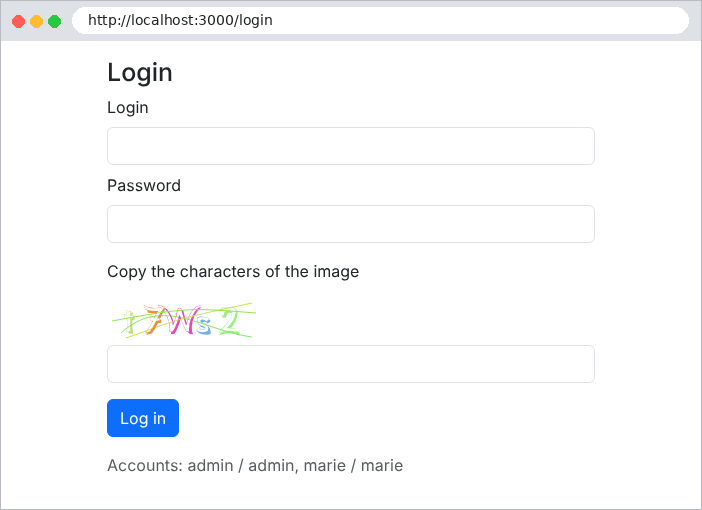
Task: Click the red close window button
Action: [x=18, y=21]
